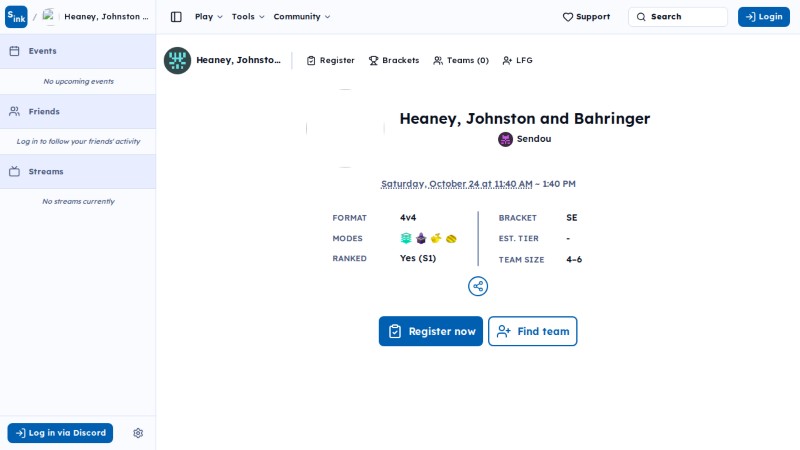
Task: Click the "4v4" format value
Action: point(408,218)
